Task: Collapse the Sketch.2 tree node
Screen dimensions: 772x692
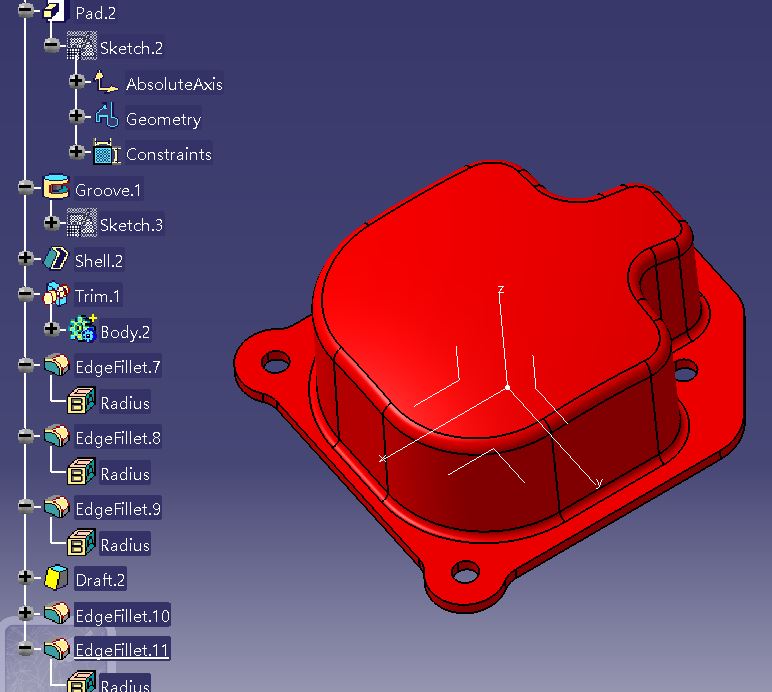Action: click(x=51, y=45)
